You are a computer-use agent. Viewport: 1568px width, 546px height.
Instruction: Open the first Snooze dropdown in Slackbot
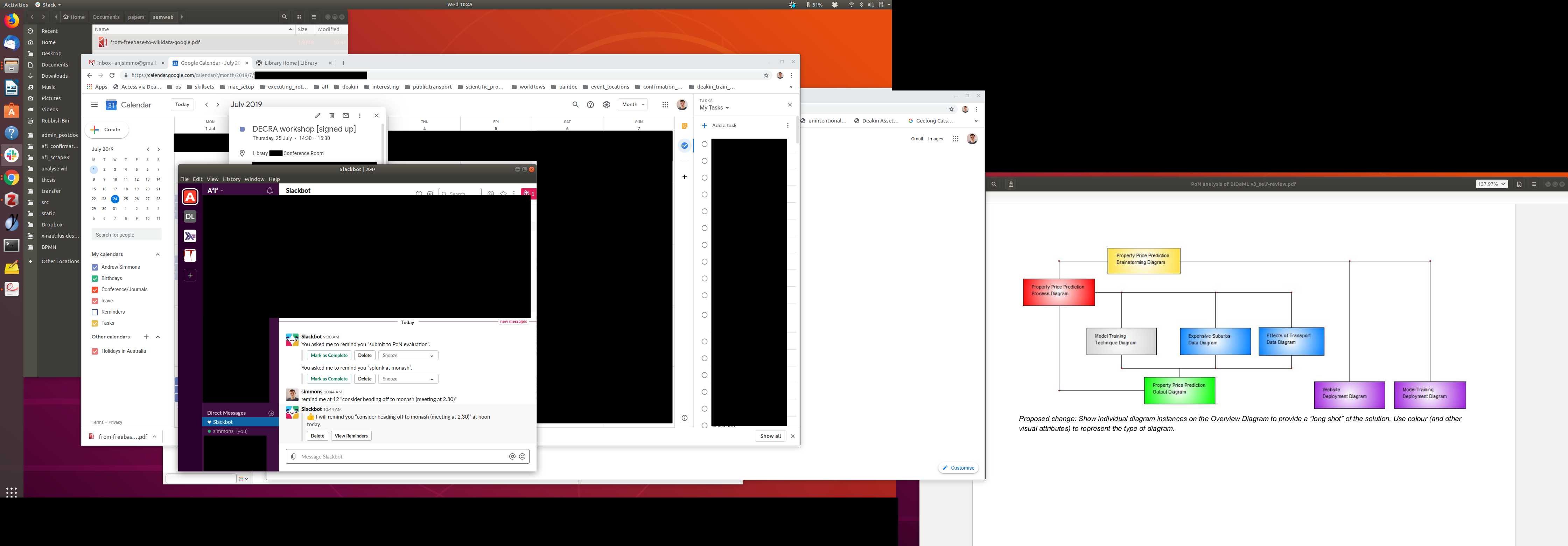click(x=408, y=356)
